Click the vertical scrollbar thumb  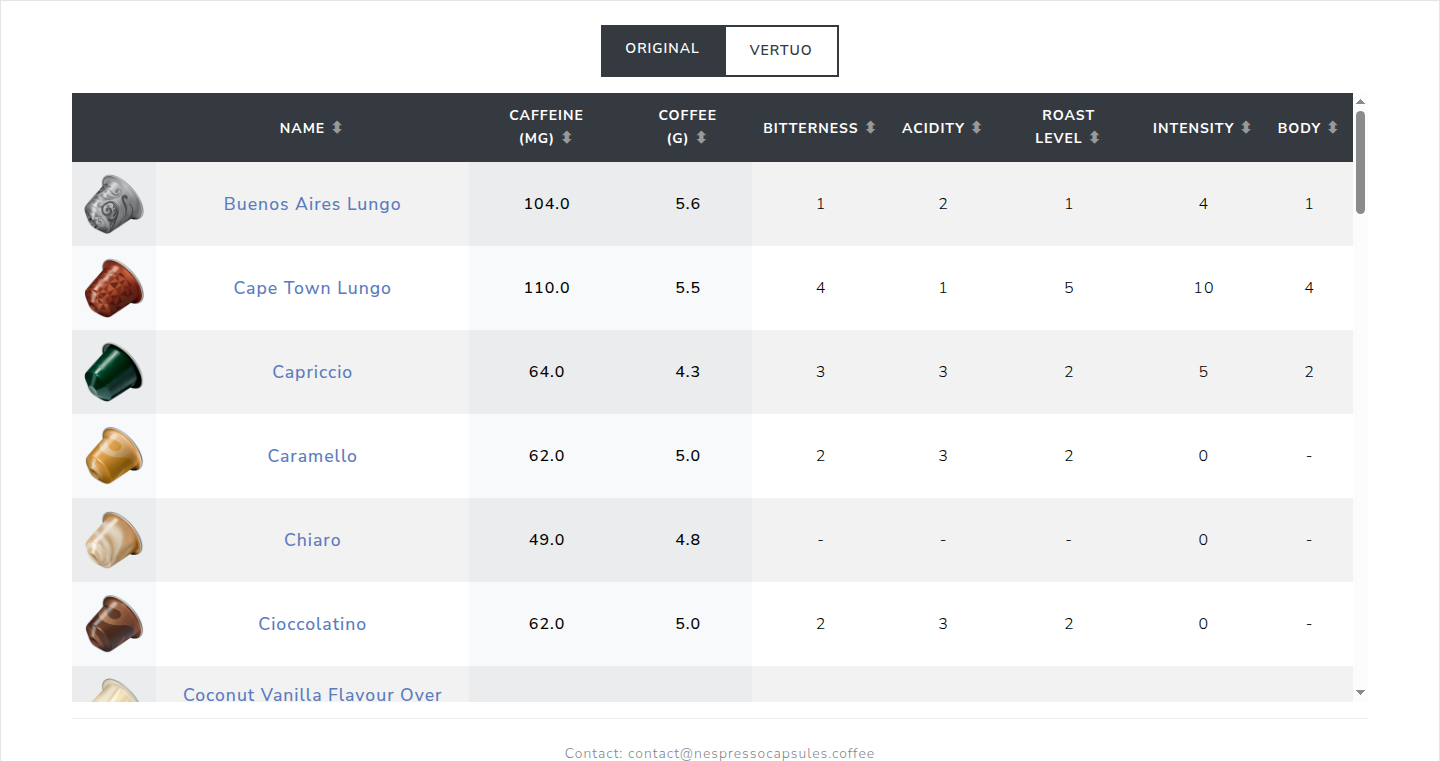1360,162
